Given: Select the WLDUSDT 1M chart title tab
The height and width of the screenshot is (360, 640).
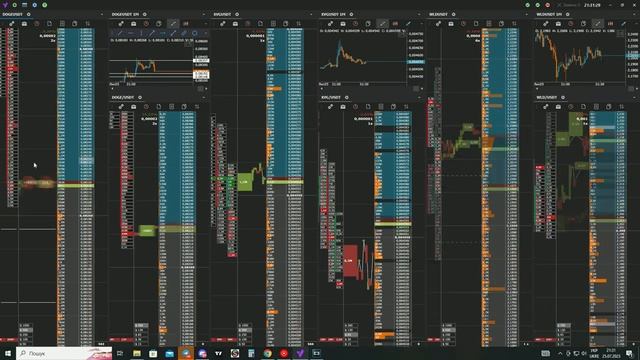Looking at the screenshot, I should coord(549,14).
